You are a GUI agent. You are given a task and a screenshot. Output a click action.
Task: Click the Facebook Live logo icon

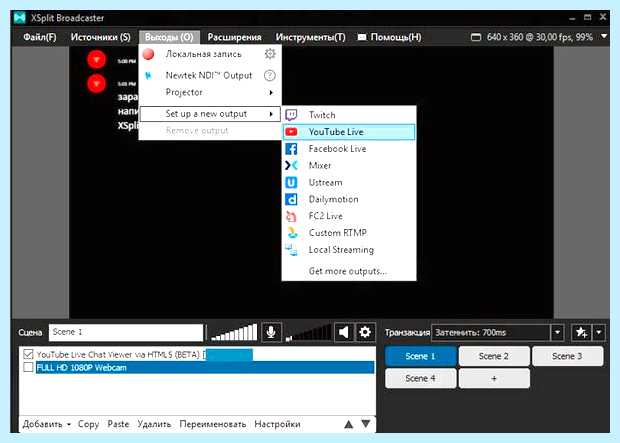(x=291, y=149)
